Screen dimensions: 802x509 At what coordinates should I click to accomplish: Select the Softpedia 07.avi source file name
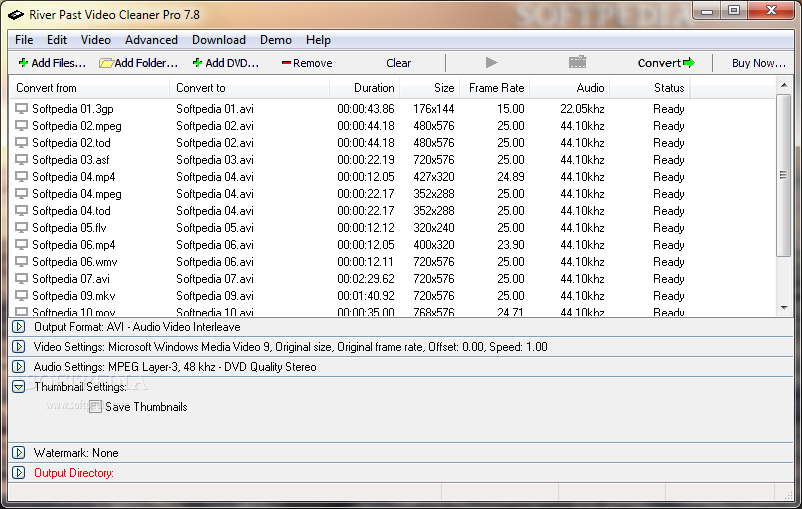click(71, 279)
